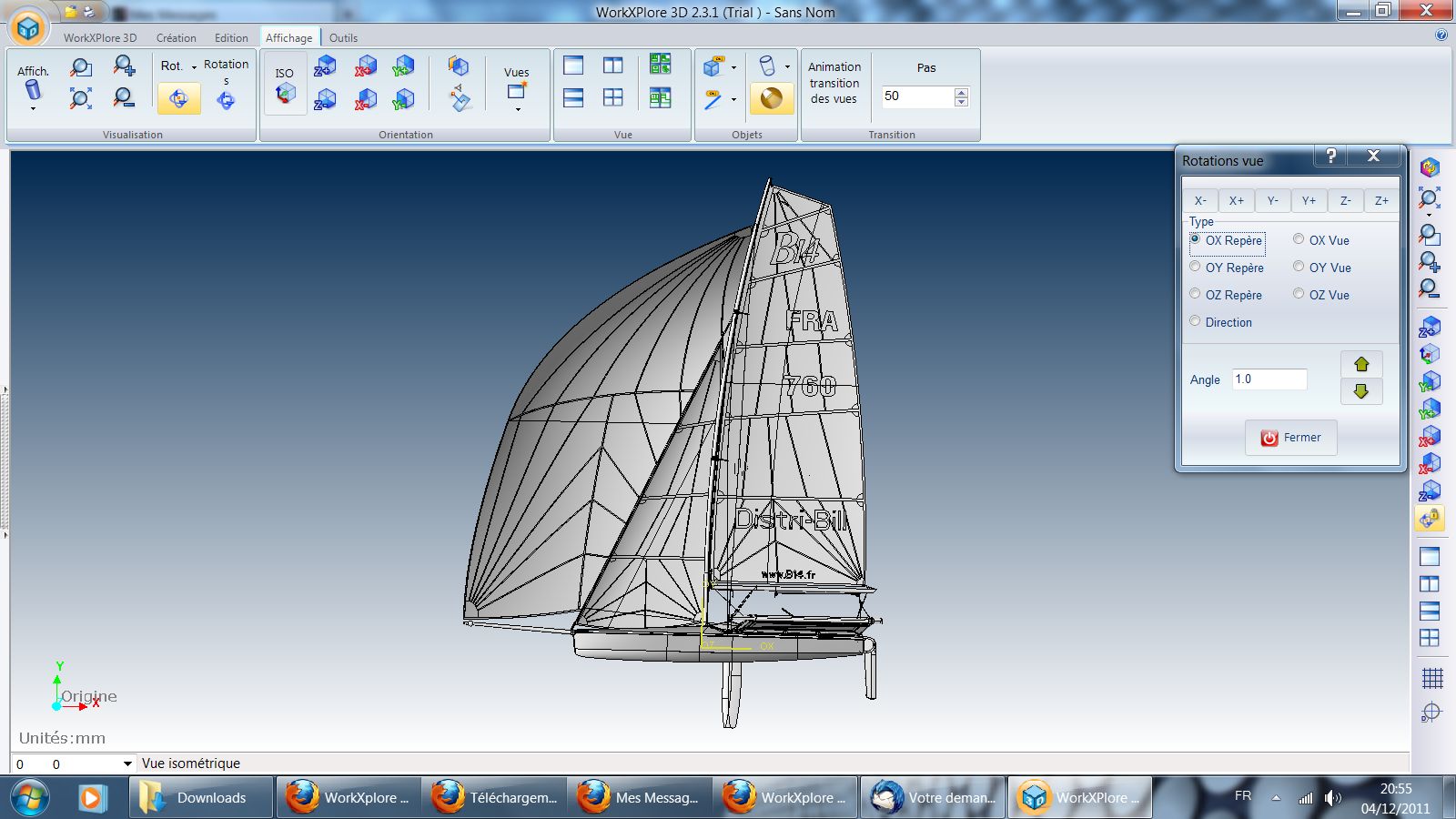This screenshot has width=1456, height=819.
Task: Select the X+ view cube in the ribbon
Action: click(366, 66)
